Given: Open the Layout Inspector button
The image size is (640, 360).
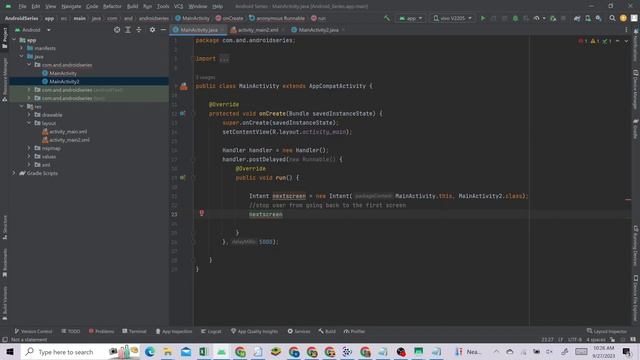Looking at the screenshot, I should 607,331.
